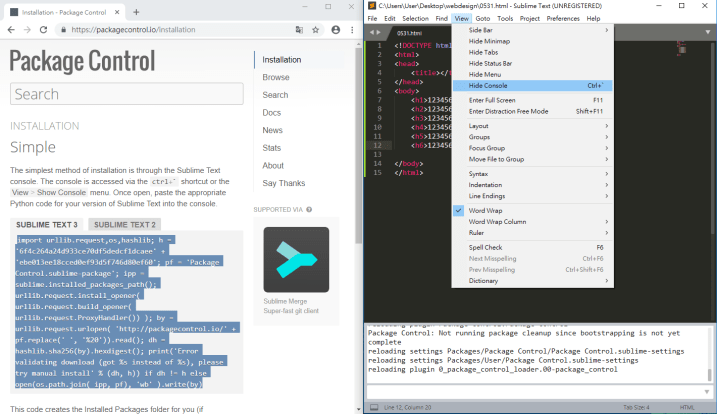Open the Sublime tab list dropdown arrow
The image size is (717, 414).
click(x=708, y=33)
